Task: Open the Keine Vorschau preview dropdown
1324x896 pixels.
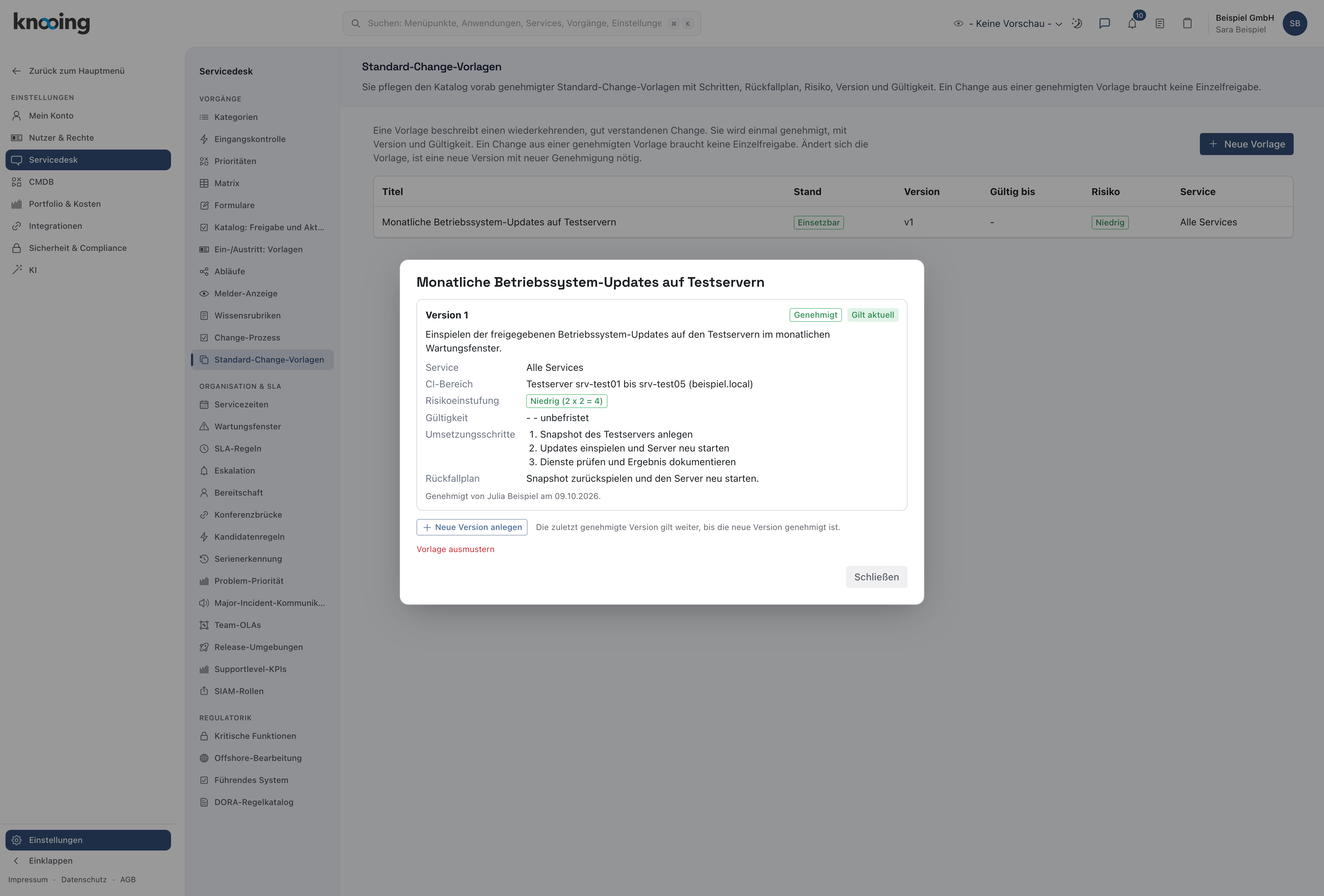Action: [x=1008, y=23]
